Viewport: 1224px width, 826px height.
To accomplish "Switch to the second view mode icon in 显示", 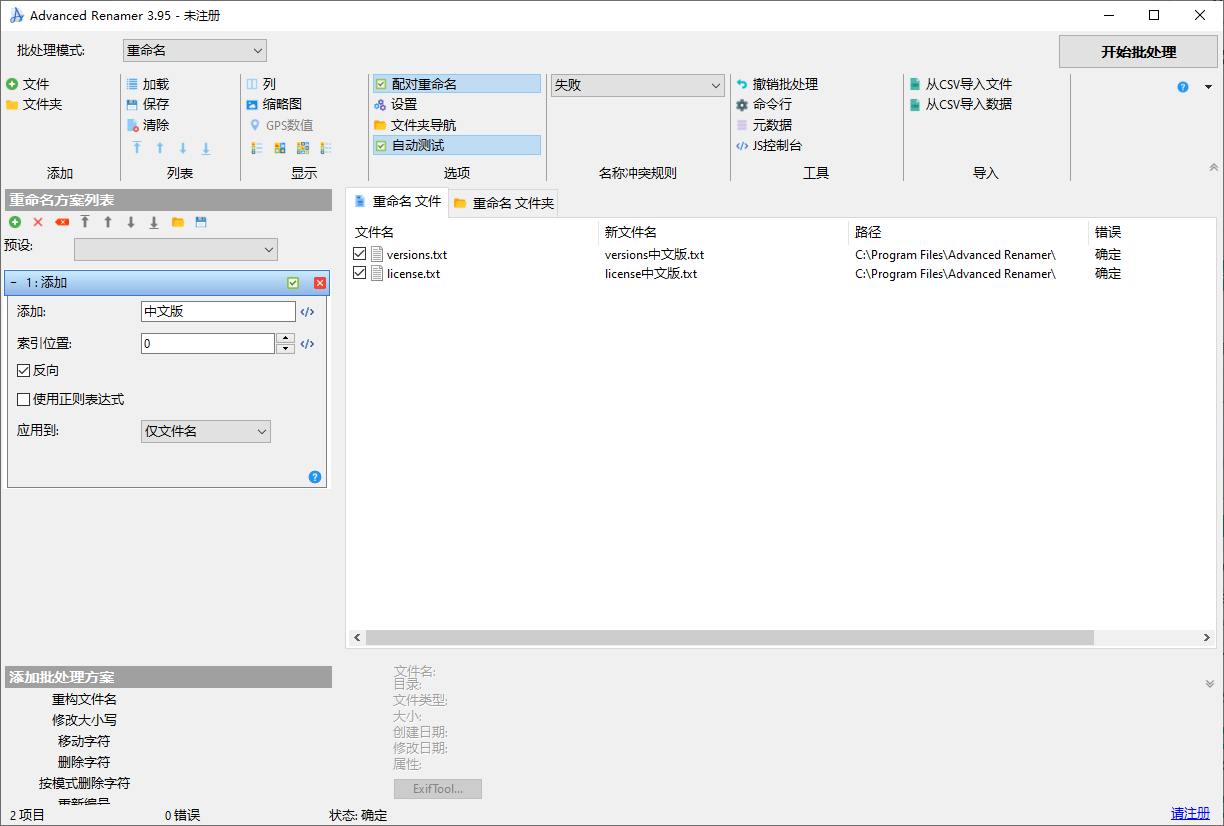I will point(280,148).
